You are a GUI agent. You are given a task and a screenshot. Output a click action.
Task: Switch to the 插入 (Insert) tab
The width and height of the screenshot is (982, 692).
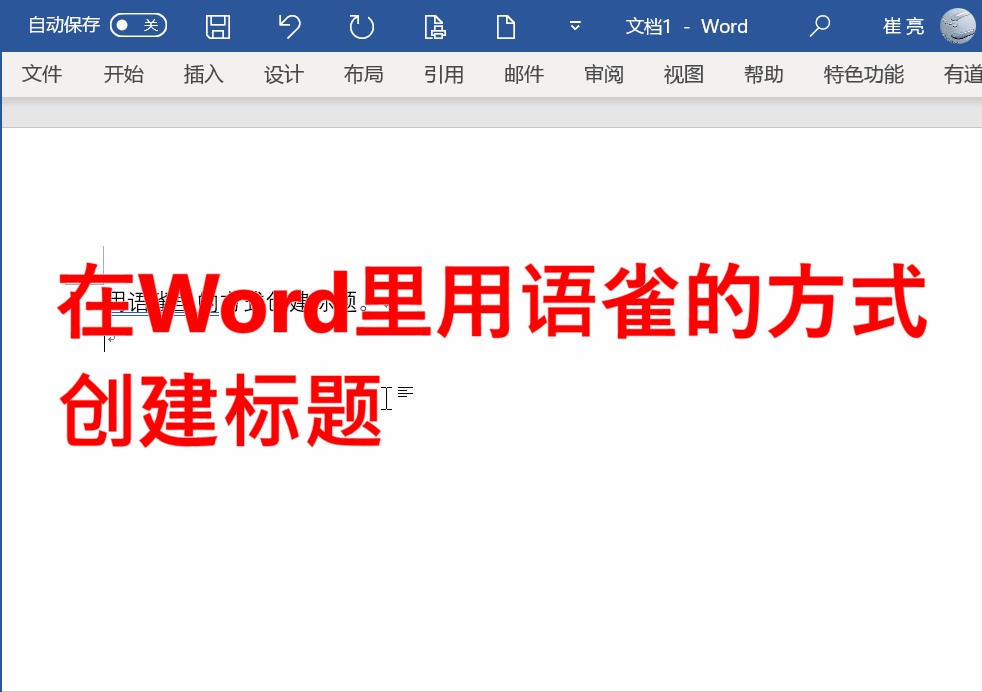coord(204,74)
